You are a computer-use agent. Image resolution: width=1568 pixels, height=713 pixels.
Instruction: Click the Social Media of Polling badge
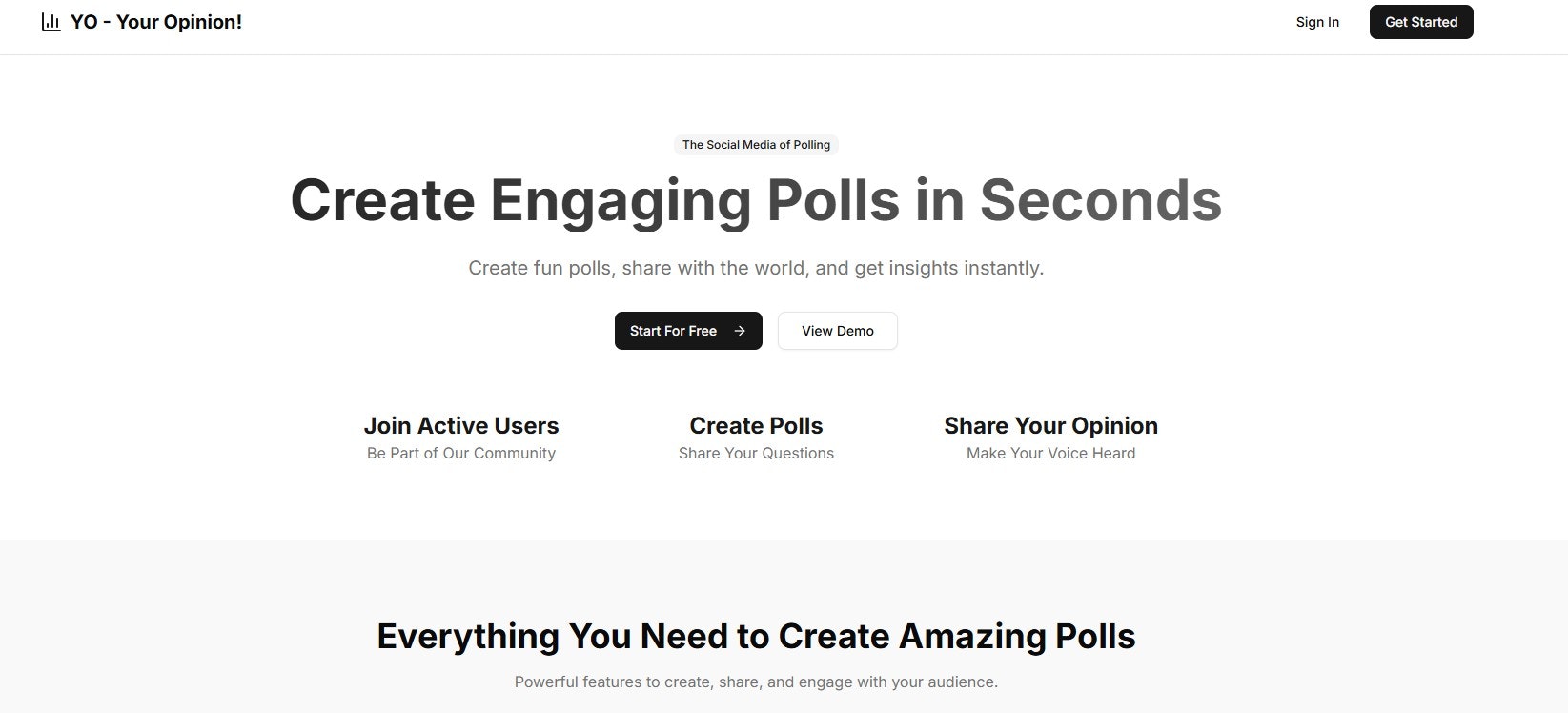pyautogui.click(x=756, y=144)
